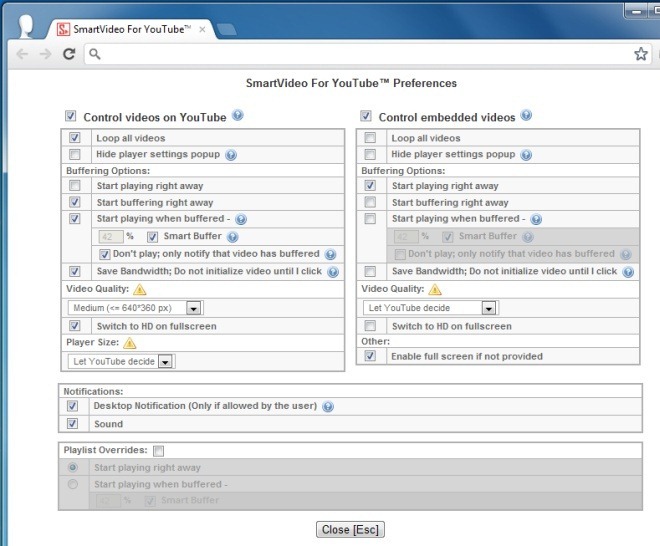Click help icon next to Control videos on YouTube
The height and width of the screenshot is (546, 660).
[238, 115]
